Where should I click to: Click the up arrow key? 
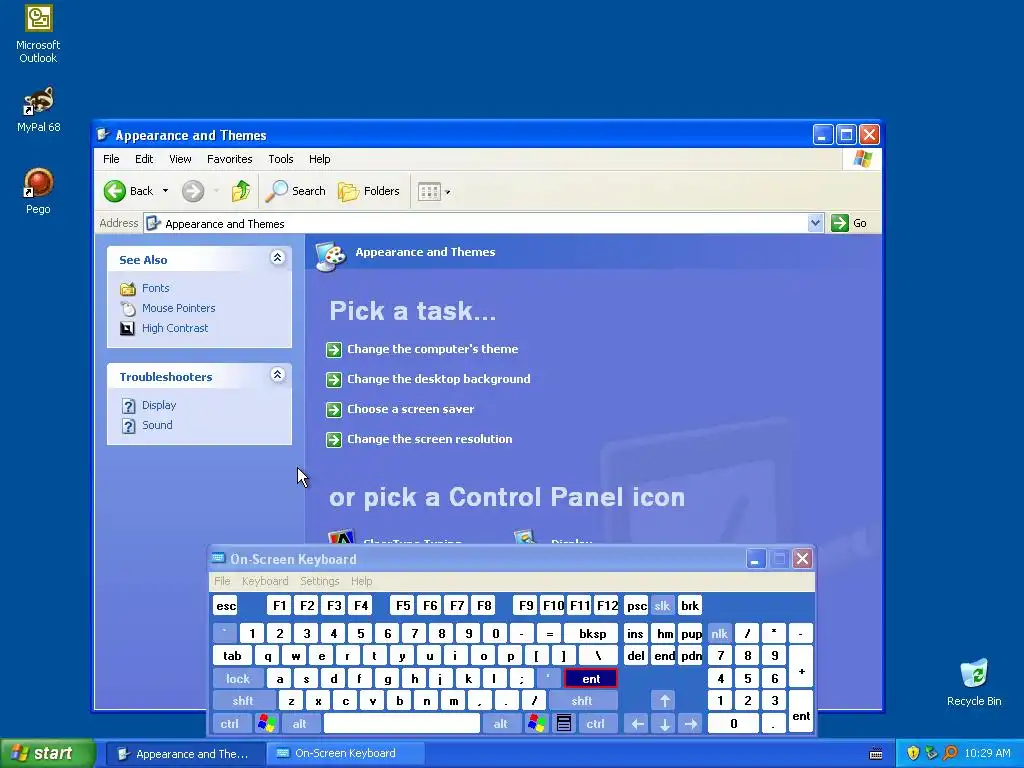coord(664,701)
